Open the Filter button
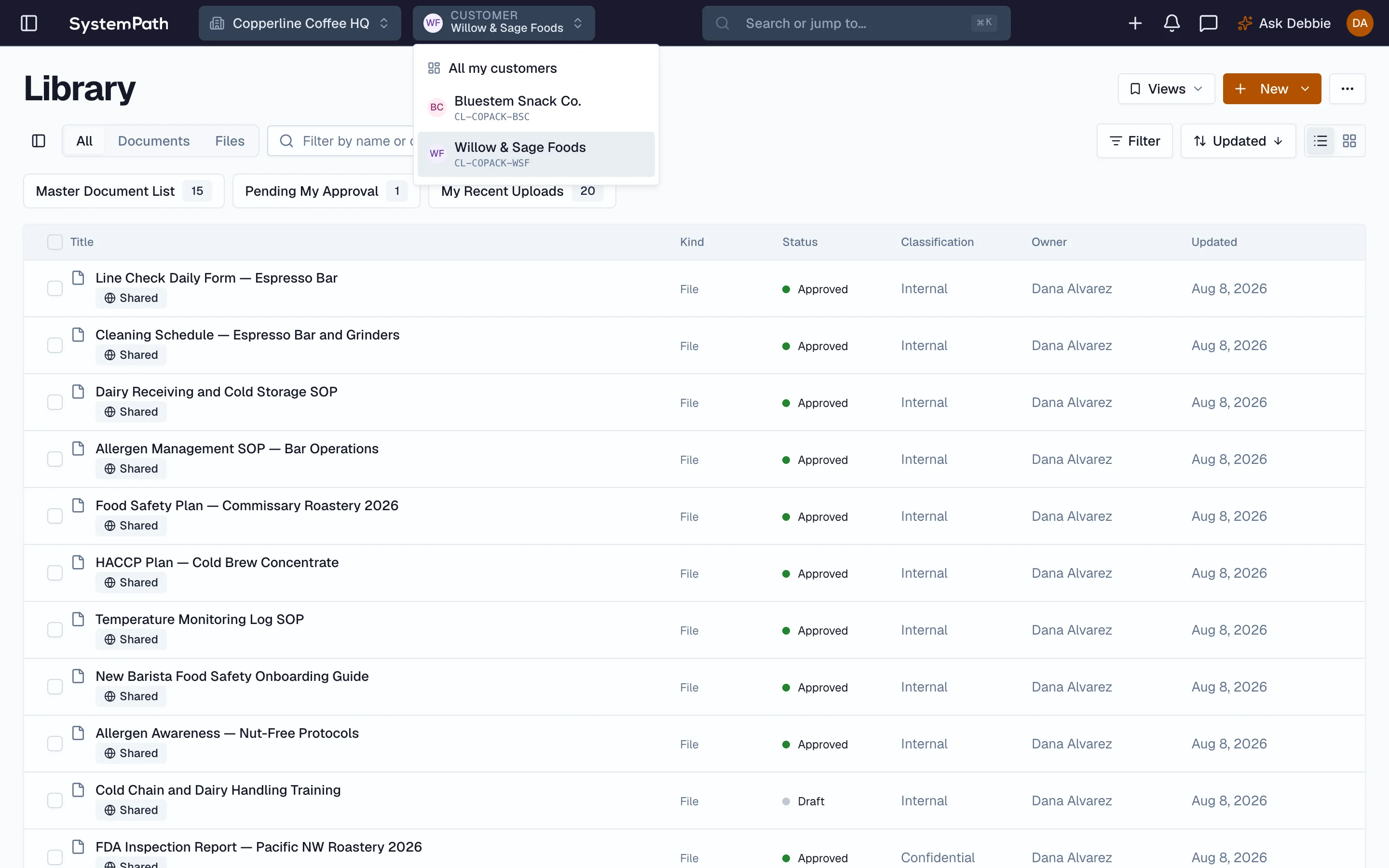 1134,141
